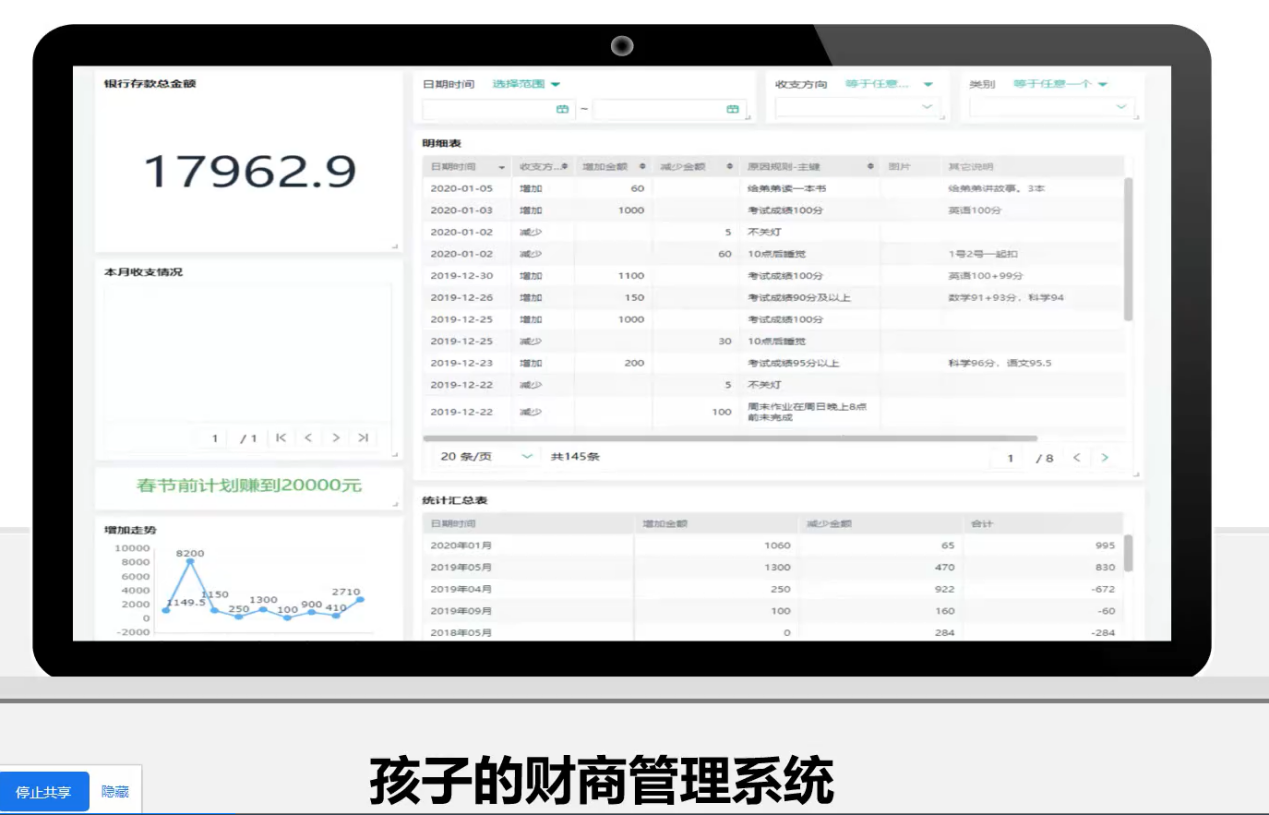
Task: Sort 明细表 by 日期时间 column
Action: click(502, 167)
